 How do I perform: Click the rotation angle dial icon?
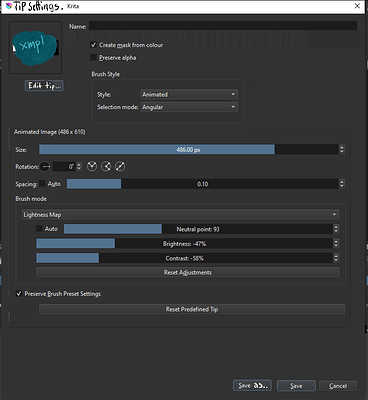coord(45,166)
